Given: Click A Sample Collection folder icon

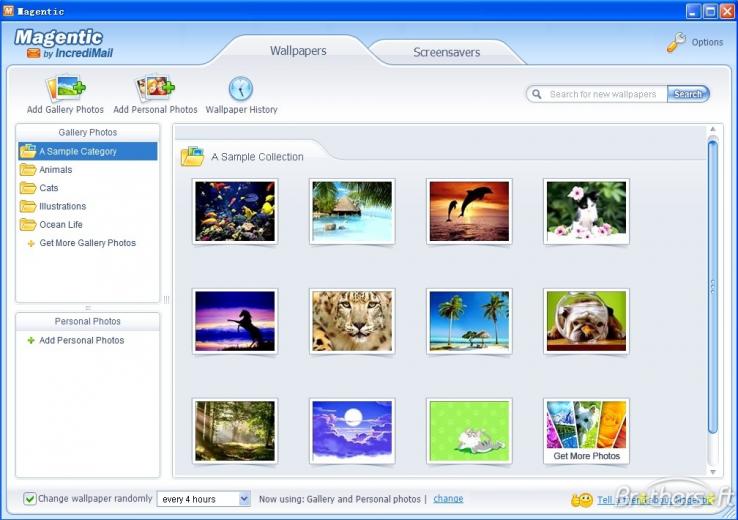Looking at the screenshot, I should tap(193, 156).
